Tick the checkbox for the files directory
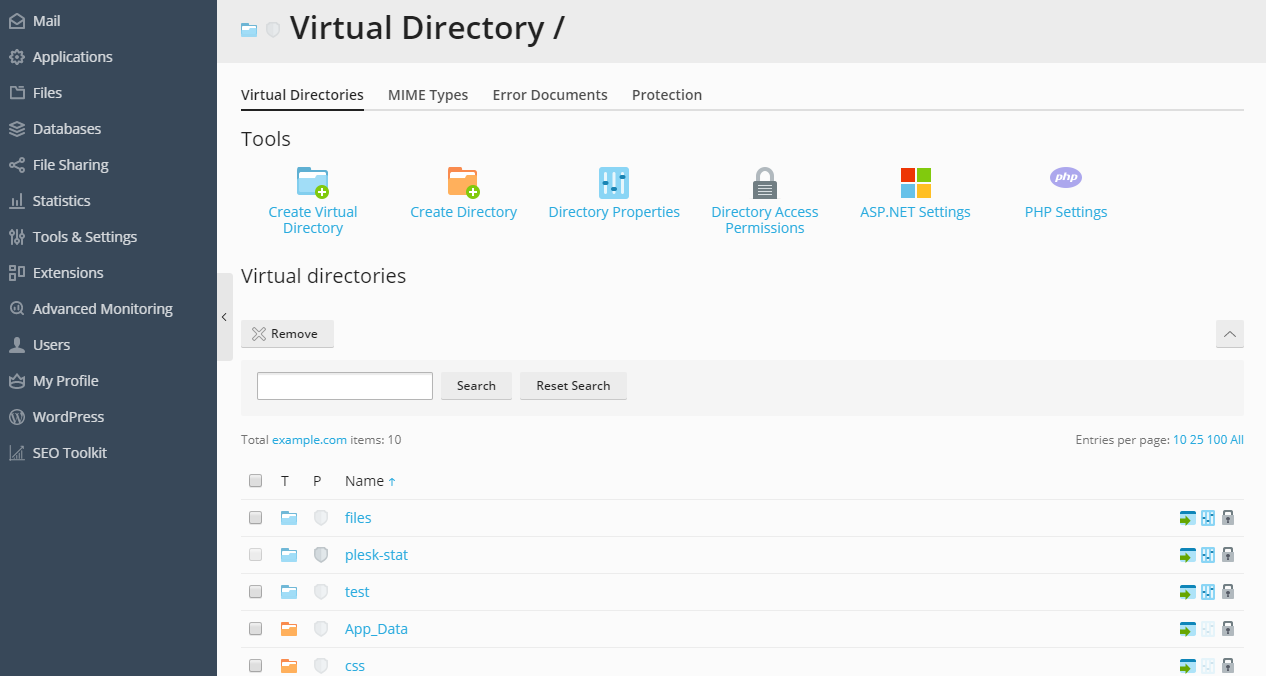 pos(256,518)
